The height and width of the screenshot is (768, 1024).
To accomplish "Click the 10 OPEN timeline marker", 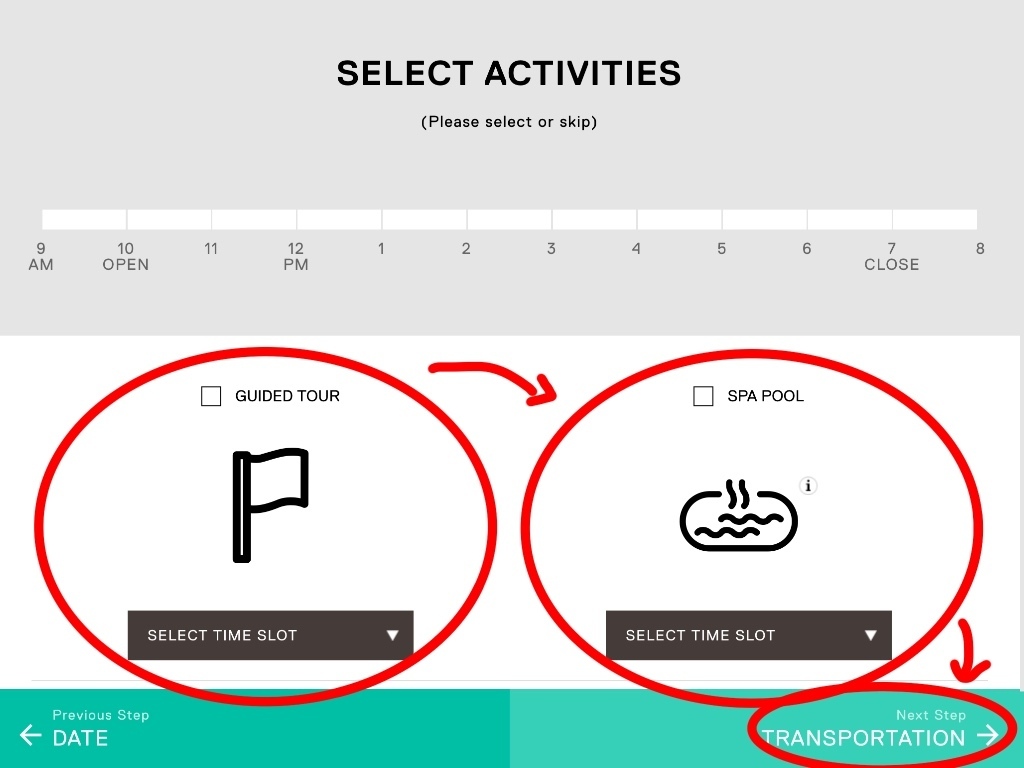I will tap(125, 256).
